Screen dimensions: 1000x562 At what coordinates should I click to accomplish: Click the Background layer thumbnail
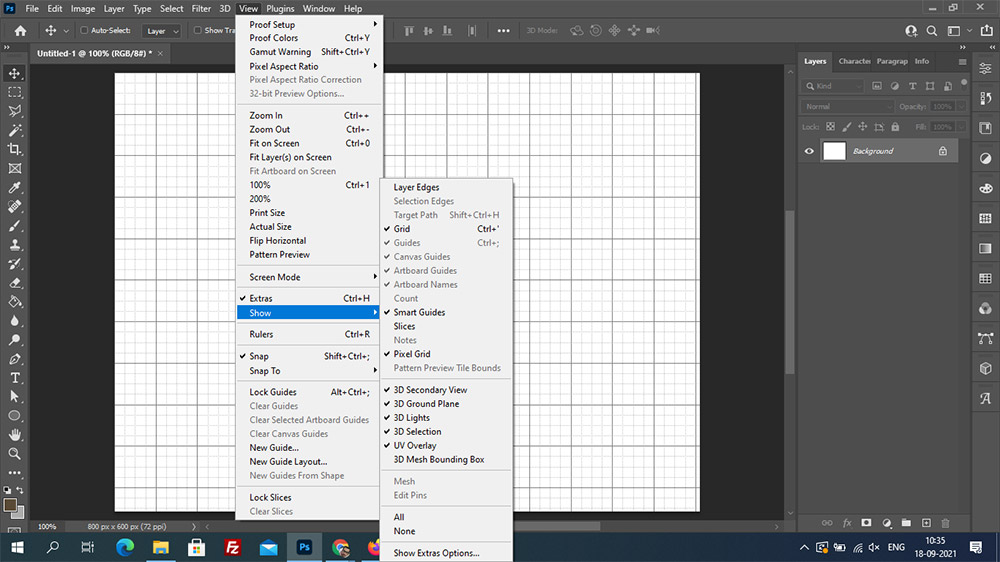coord(834,151)
